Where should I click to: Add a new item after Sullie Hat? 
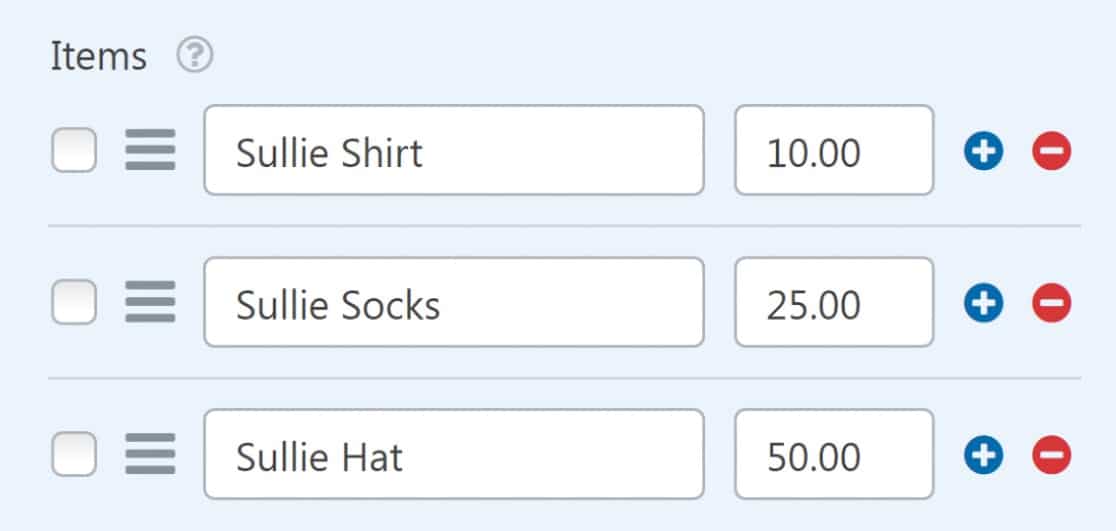click(983, 456)
